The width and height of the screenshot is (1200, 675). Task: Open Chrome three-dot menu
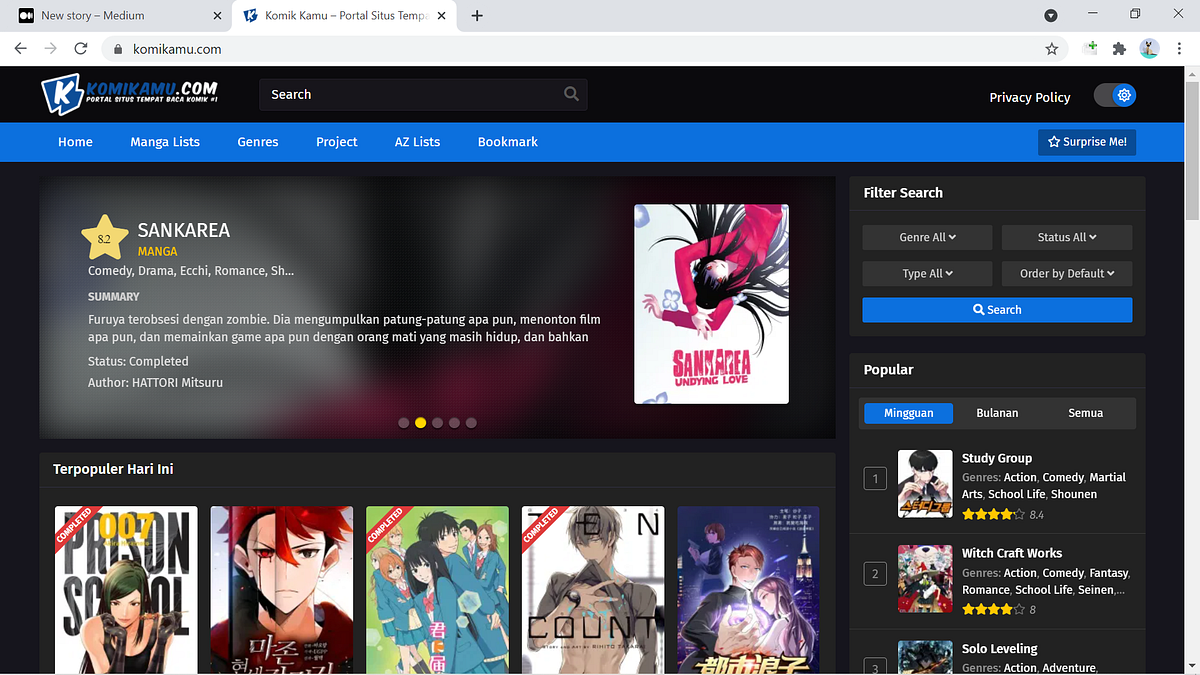1178,48
